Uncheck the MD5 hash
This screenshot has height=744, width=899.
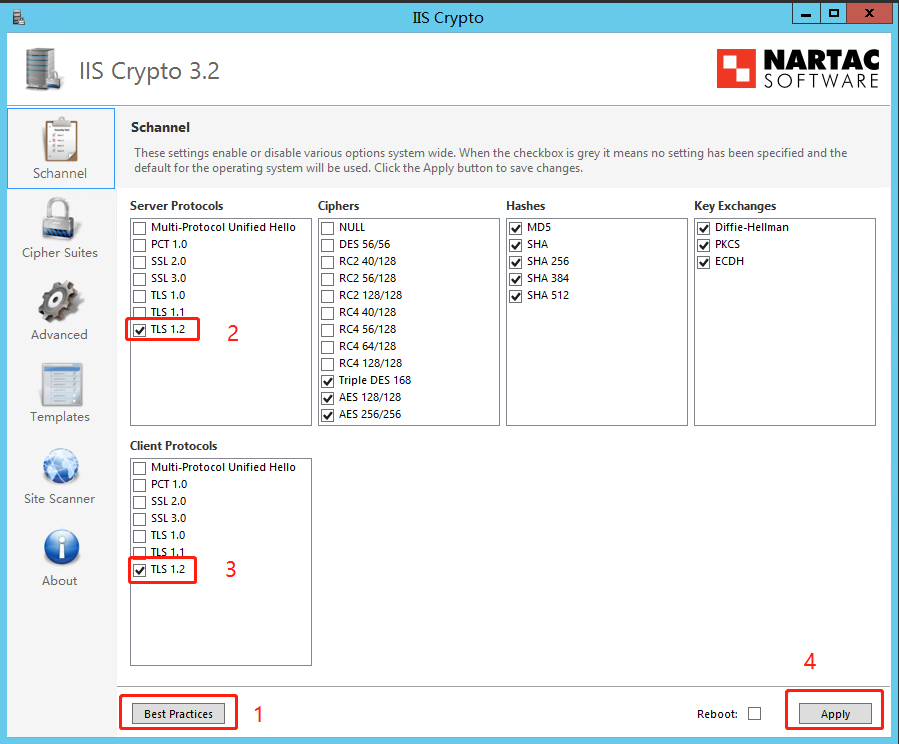pyautogui.click(x=516, y=227)
